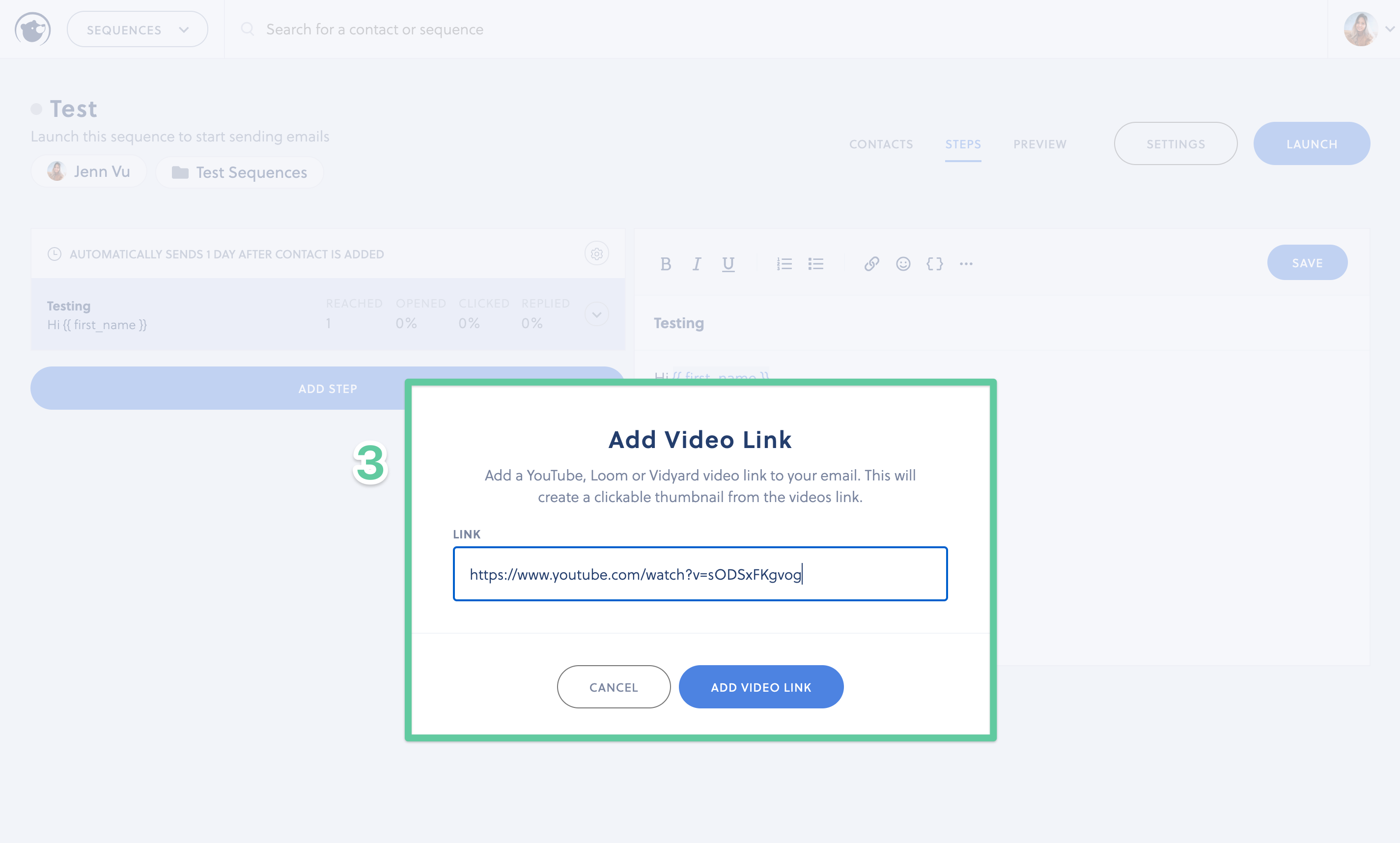Open the Test Sequences folder tag

(x=239, y=172)
